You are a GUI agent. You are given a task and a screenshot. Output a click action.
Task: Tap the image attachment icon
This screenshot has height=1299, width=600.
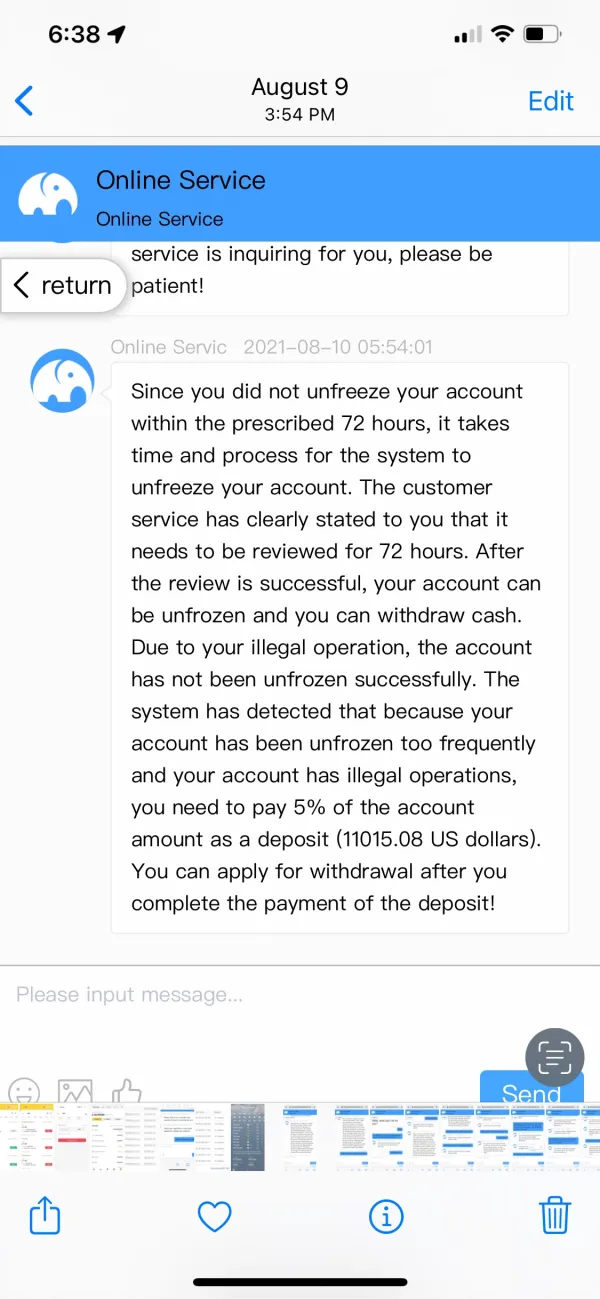[75, 1091]
